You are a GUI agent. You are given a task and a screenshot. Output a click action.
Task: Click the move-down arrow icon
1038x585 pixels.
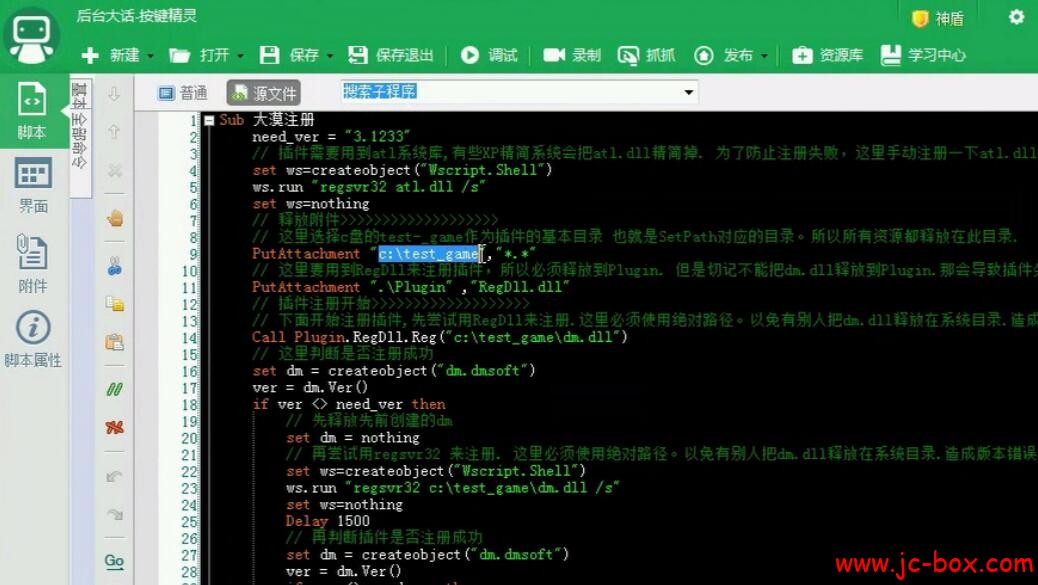click(114, 94)
